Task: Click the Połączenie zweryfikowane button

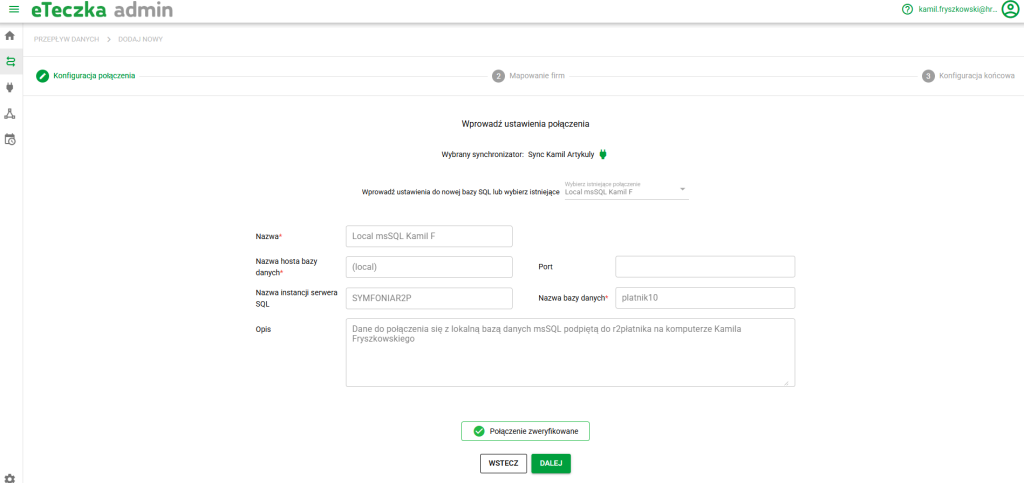Action: pyautogui.click(x=525, y=431)
